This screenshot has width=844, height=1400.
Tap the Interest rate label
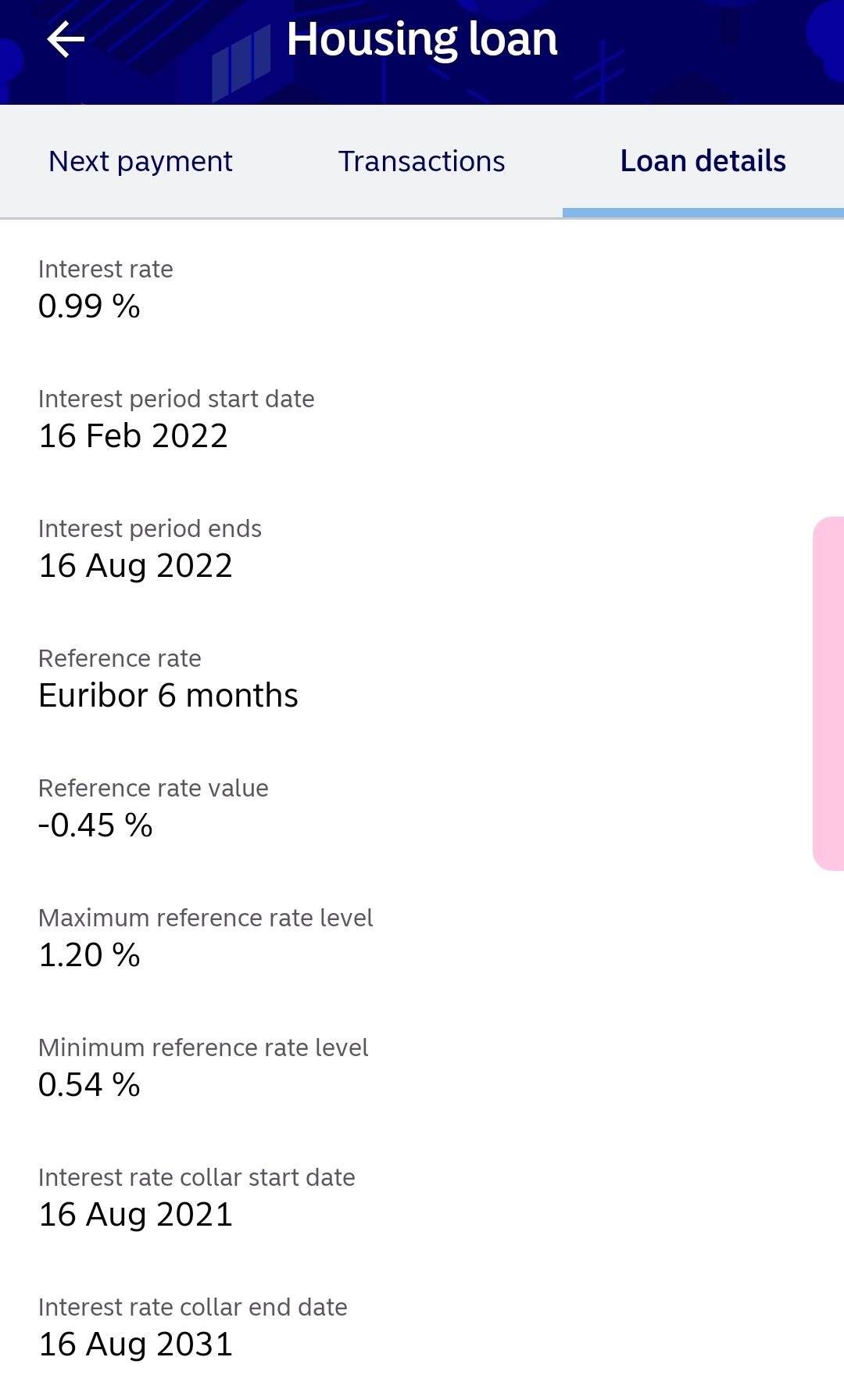(105, 269)
